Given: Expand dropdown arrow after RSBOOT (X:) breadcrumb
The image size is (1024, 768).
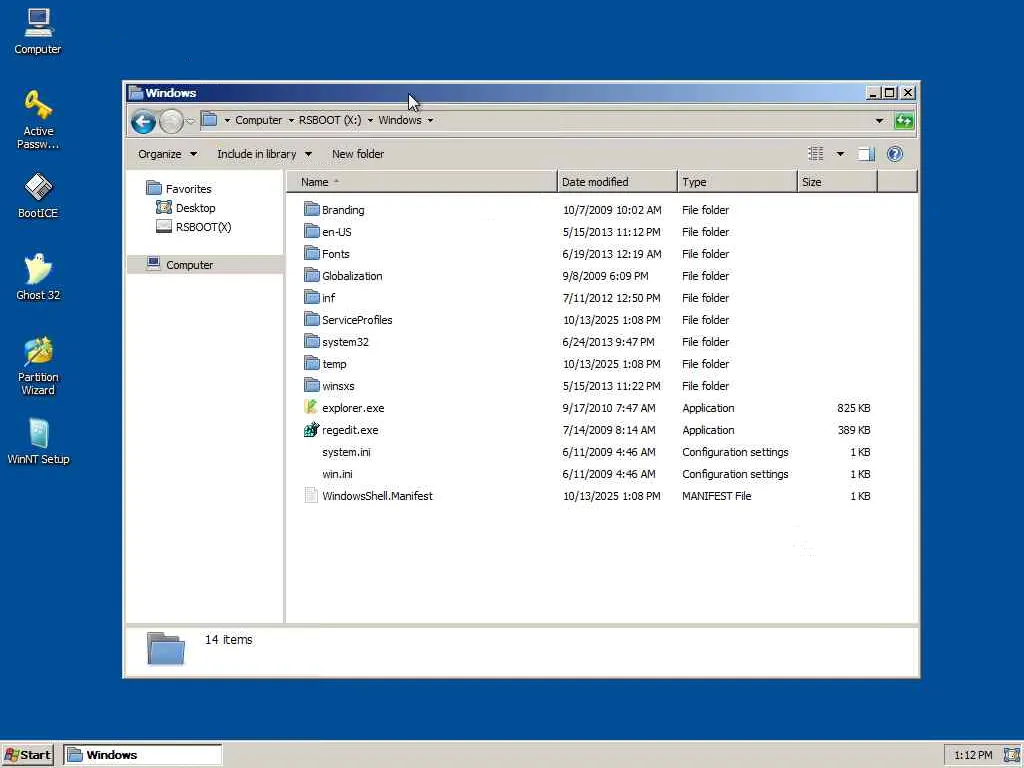Looking at the screenshot, I should click(x=370, y=120).
